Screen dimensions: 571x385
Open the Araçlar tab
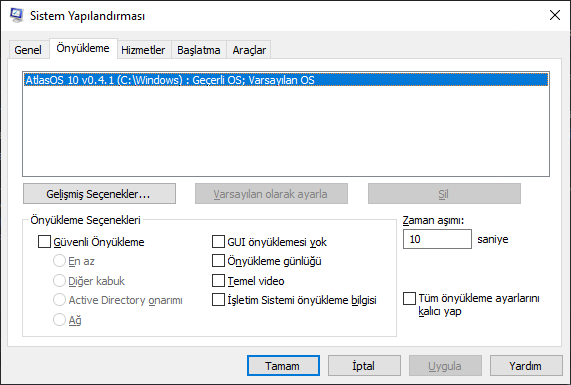click(249, 50)
